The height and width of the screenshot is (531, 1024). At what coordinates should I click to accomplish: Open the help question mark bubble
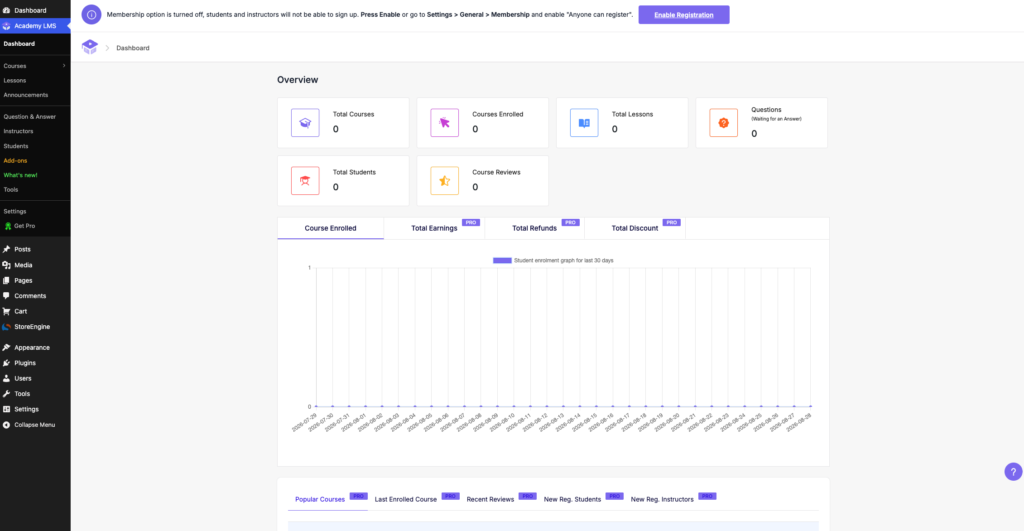pos(1013,472)
